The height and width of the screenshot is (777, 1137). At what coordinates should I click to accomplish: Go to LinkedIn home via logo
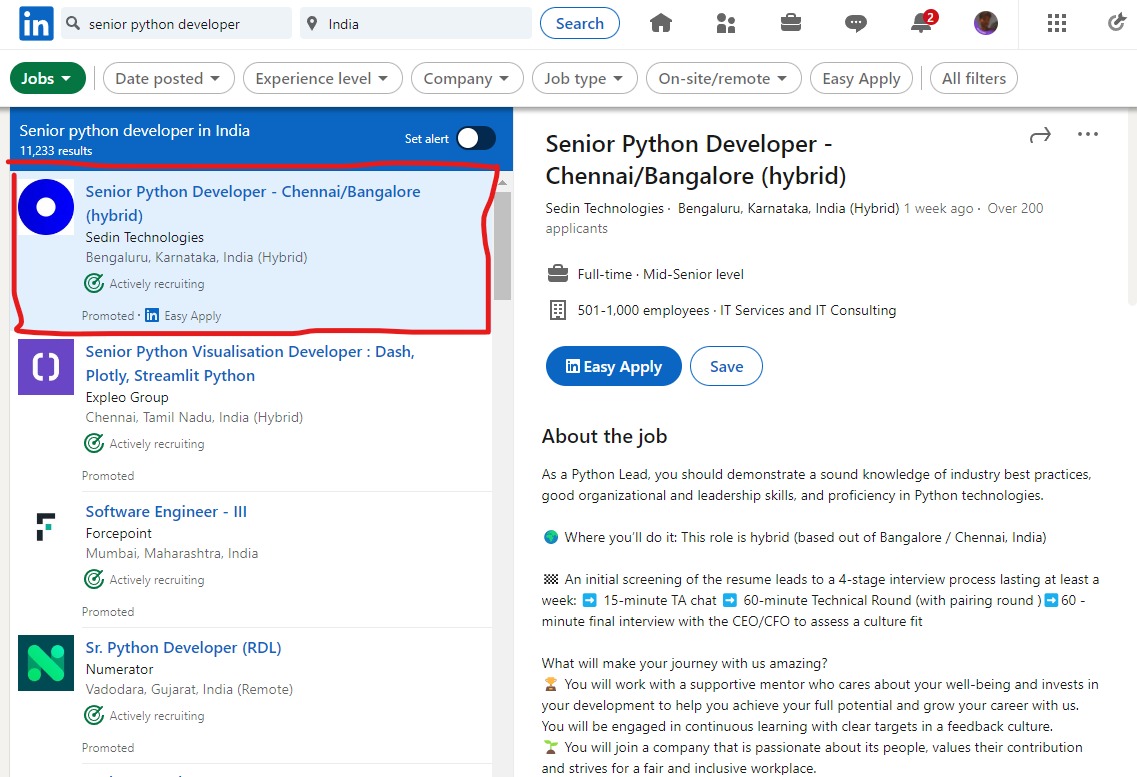coord(36,23)
